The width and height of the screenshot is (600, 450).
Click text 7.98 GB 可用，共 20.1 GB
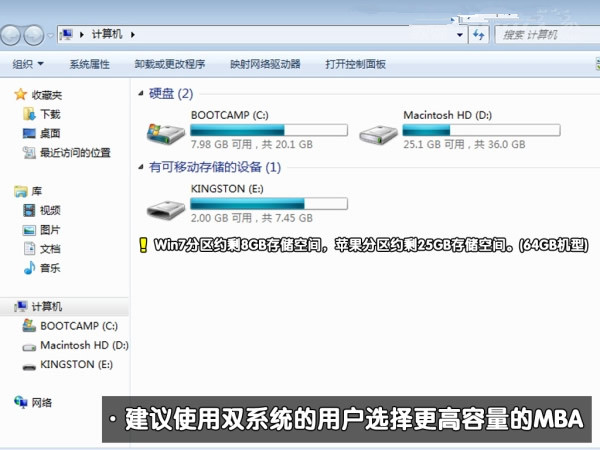[252, 144]
